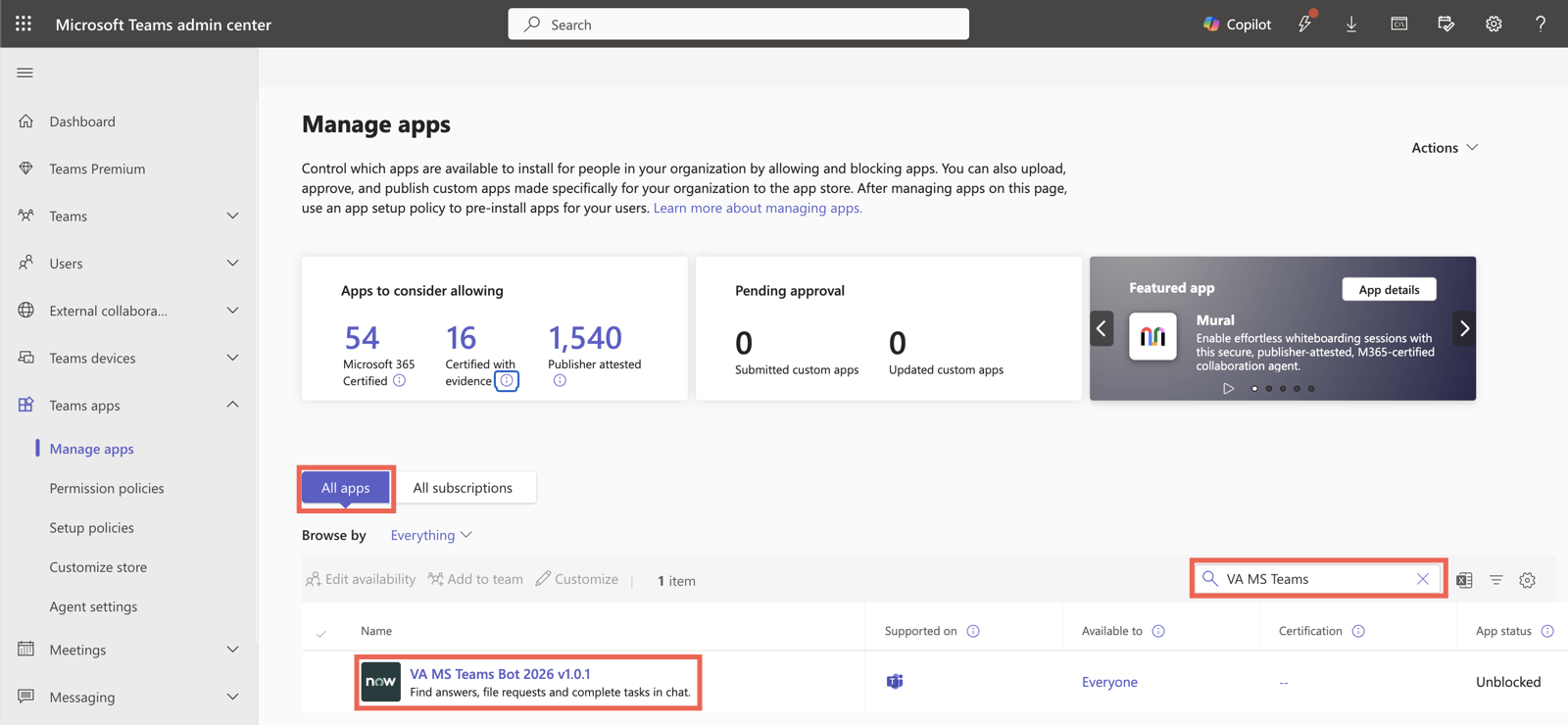This screenshot has height=725, width=1568.
Task: Click Edit availability in the toolbar
Action: click(x=361, y=579)
